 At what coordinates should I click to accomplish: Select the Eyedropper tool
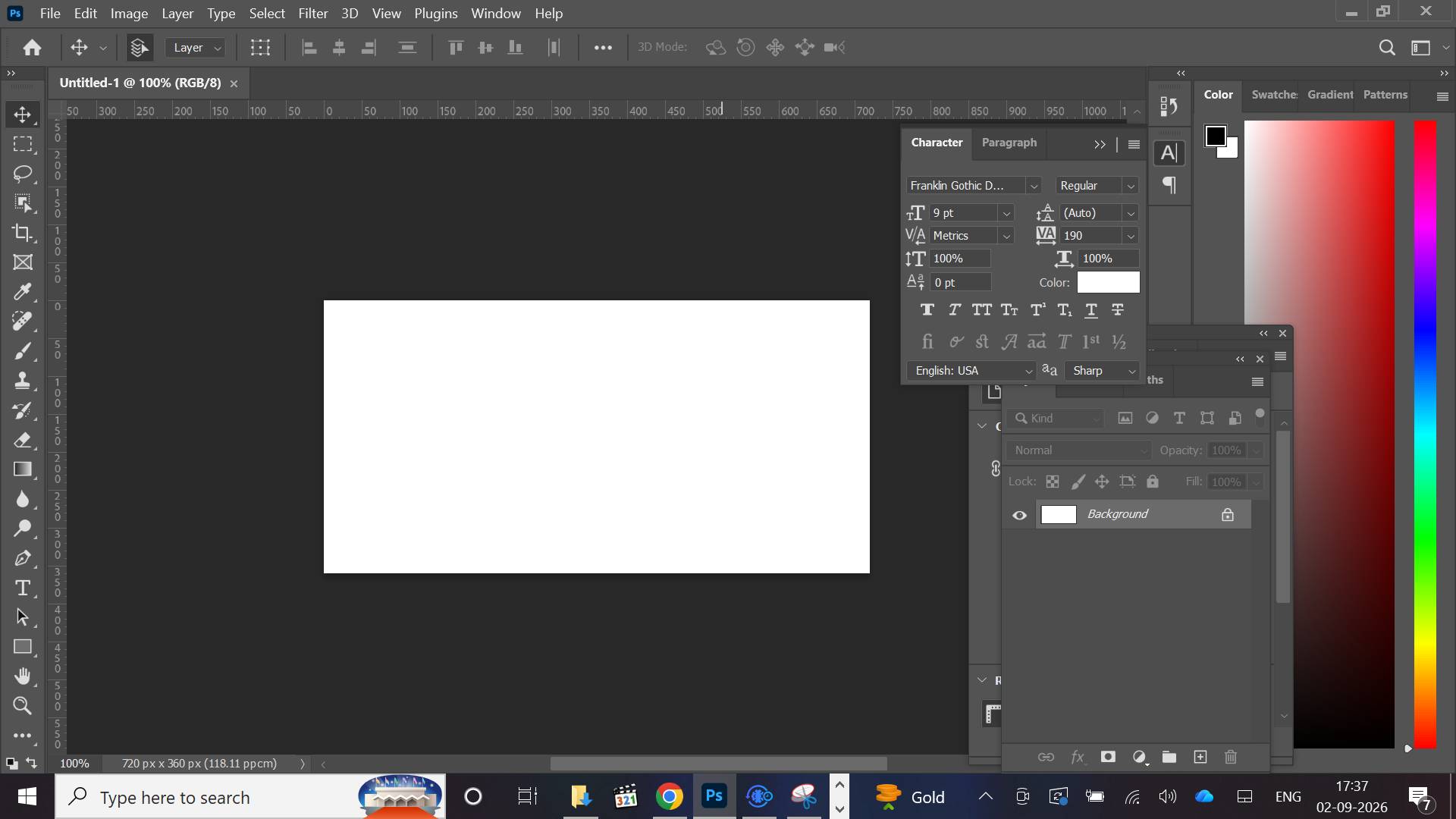(x=23, y=292)
